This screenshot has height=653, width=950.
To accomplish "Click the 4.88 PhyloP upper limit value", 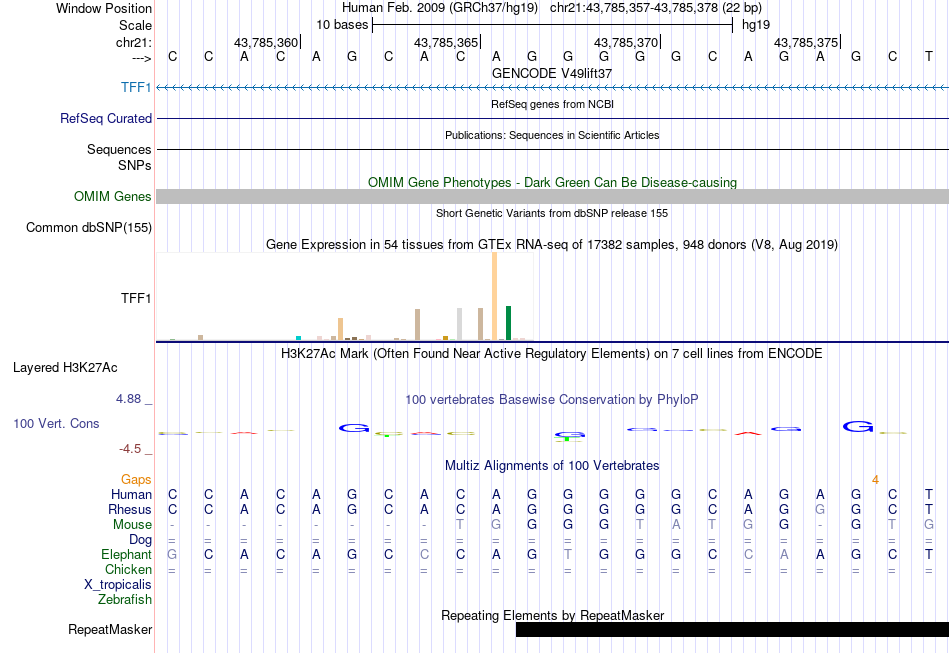I will [x=128, y=399].
